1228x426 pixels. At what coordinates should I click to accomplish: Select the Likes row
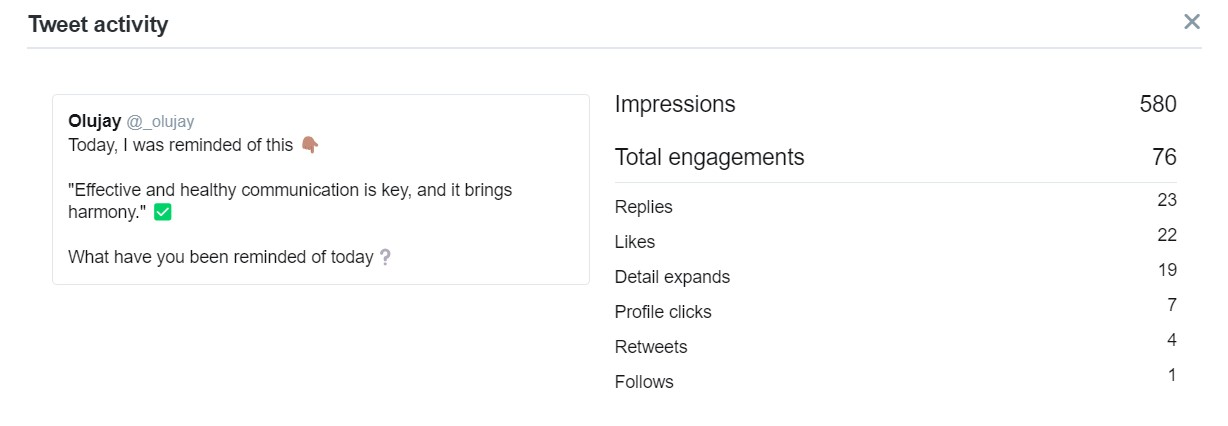click(x=896, y=240)
